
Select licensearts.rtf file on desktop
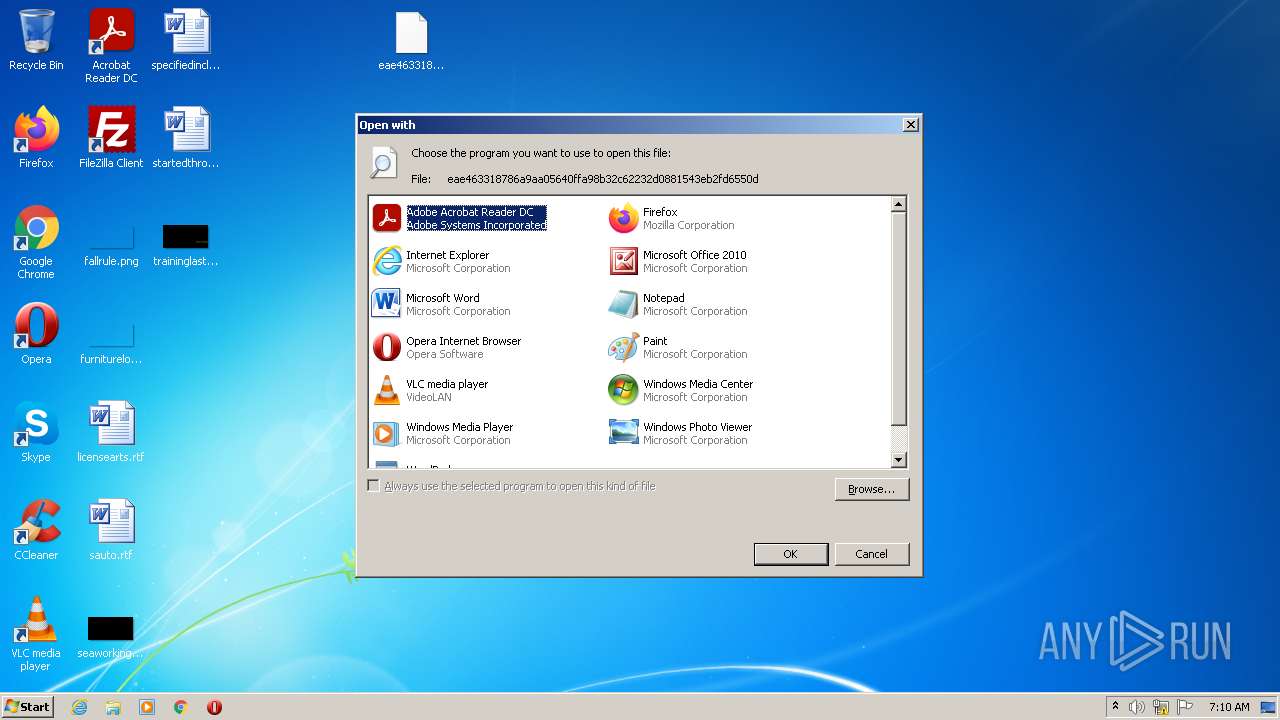pos(111,431)
